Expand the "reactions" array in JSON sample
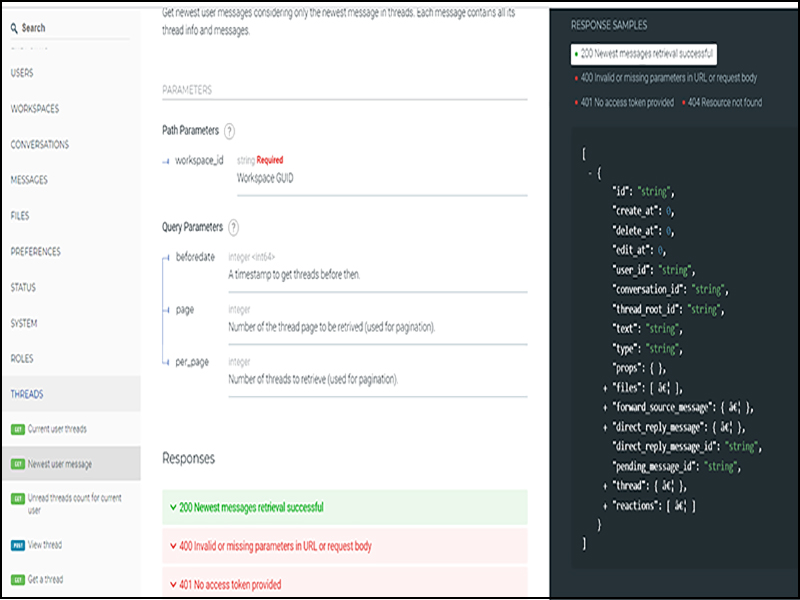The image size is (800, 600). (x=605, y=506)
